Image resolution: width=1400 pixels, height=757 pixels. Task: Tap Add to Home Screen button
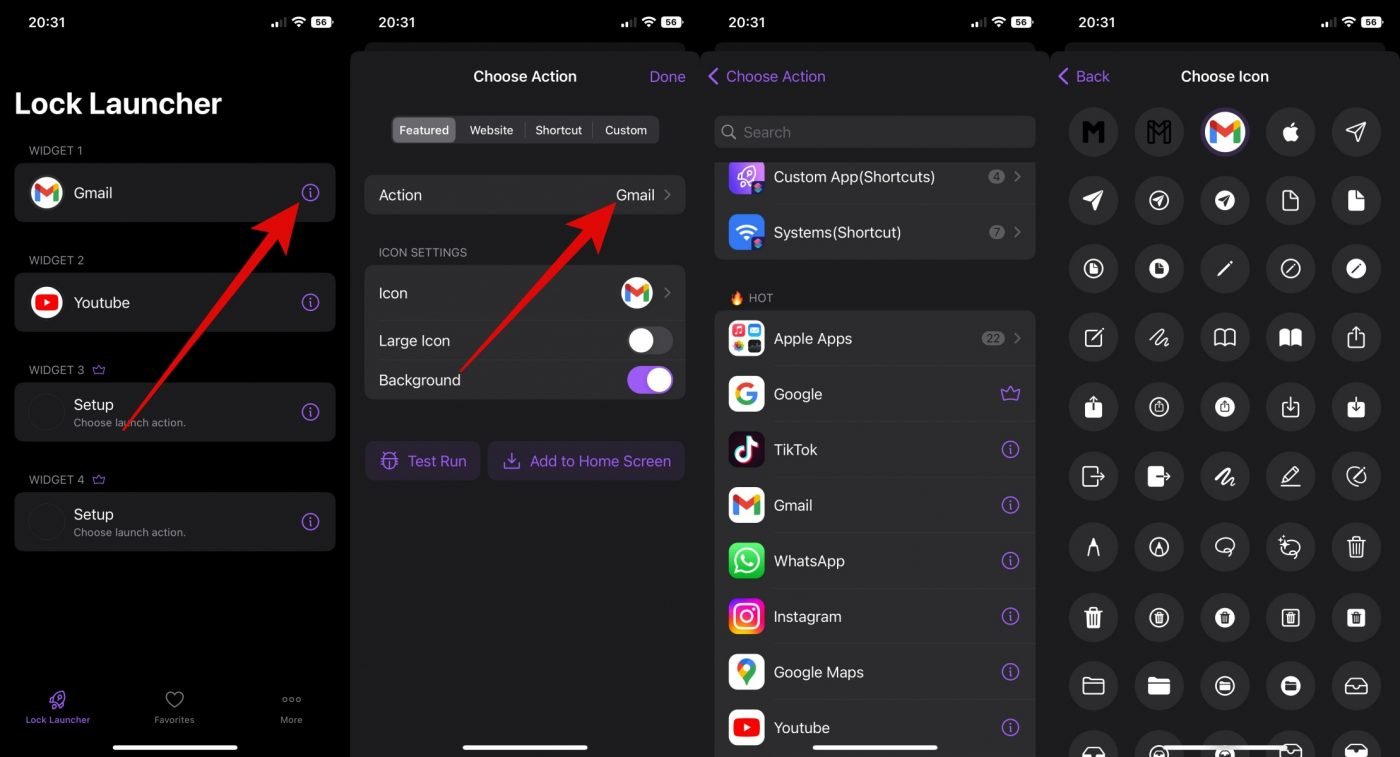tap(586, 461)
